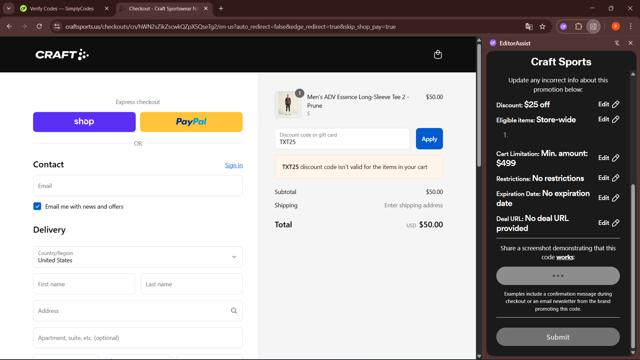
Task: Edit the Cart Limitation minimum amount
Action: click(x=609, y=158)
